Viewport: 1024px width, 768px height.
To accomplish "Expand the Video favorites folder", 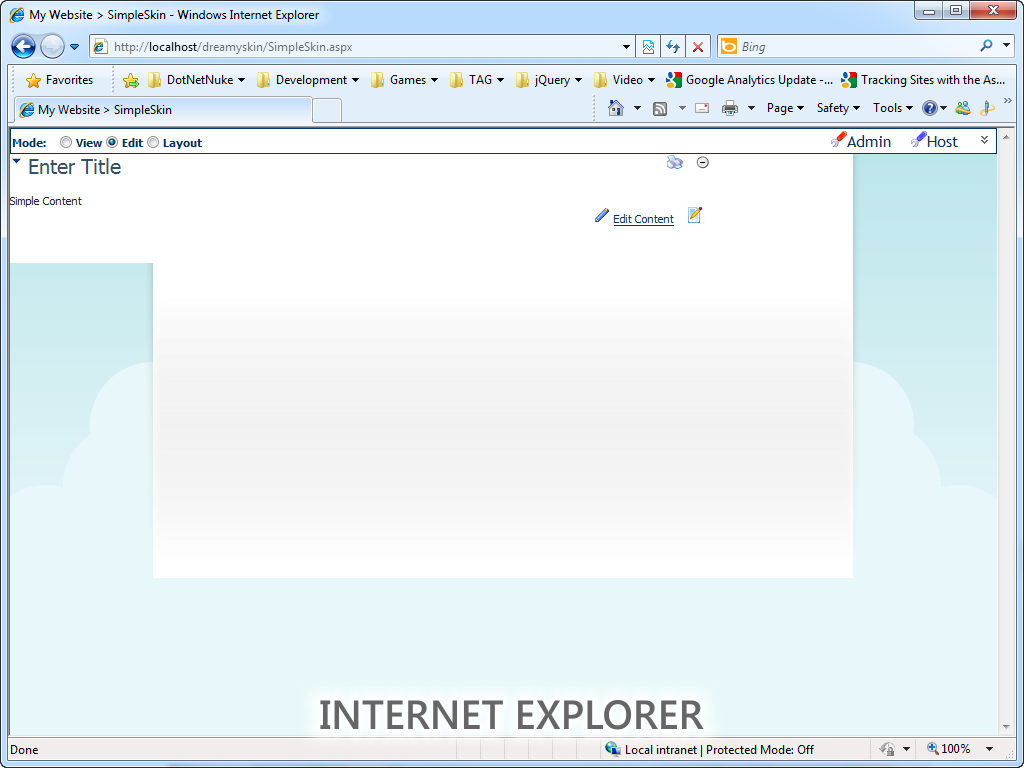I will [x=624, y=80].
